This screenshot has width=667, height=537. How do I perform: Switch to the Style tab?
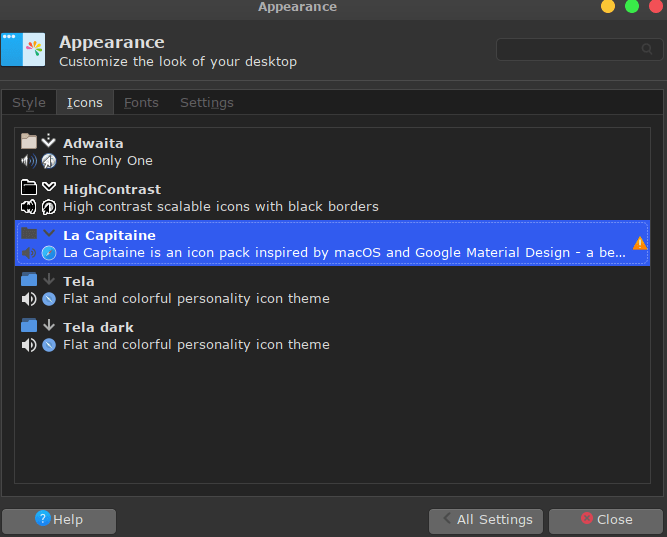point(29,103)
